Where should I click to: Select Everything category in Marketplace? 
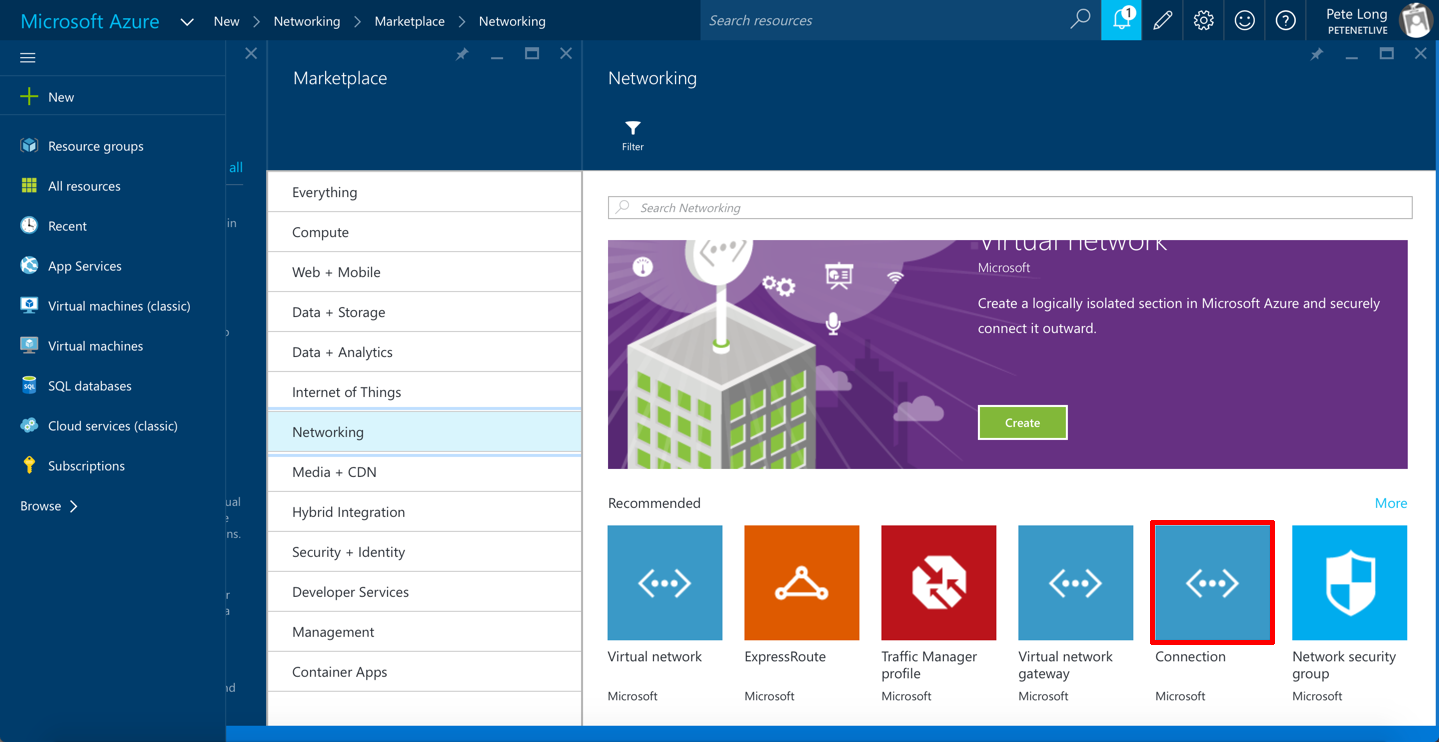[424, 192]
